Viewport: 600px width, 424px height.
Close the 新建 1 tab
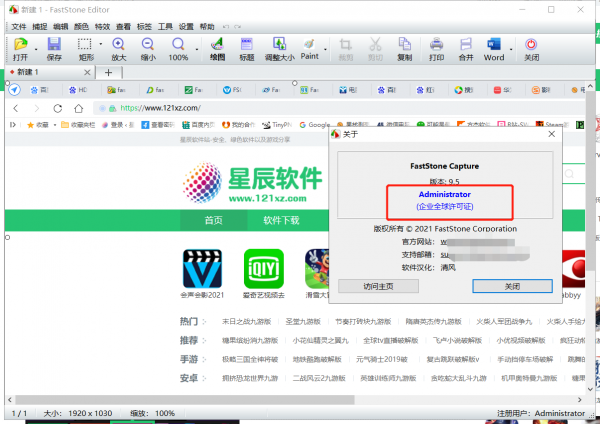pyautogui.click(x=87, y=72)
